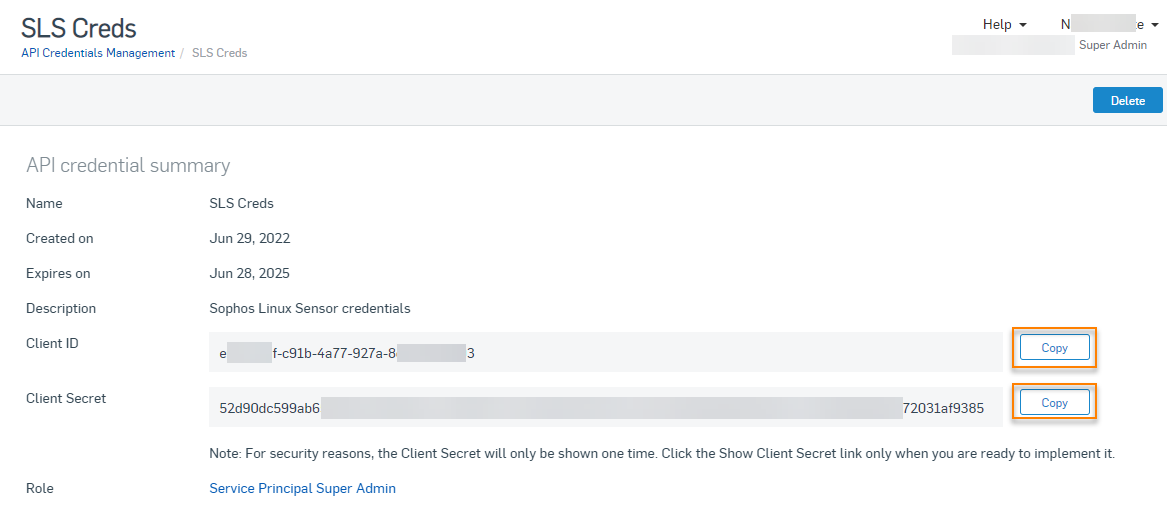Open the API Credentials Management breadcrumb
1167x522 pixels.
coord(98,53)
